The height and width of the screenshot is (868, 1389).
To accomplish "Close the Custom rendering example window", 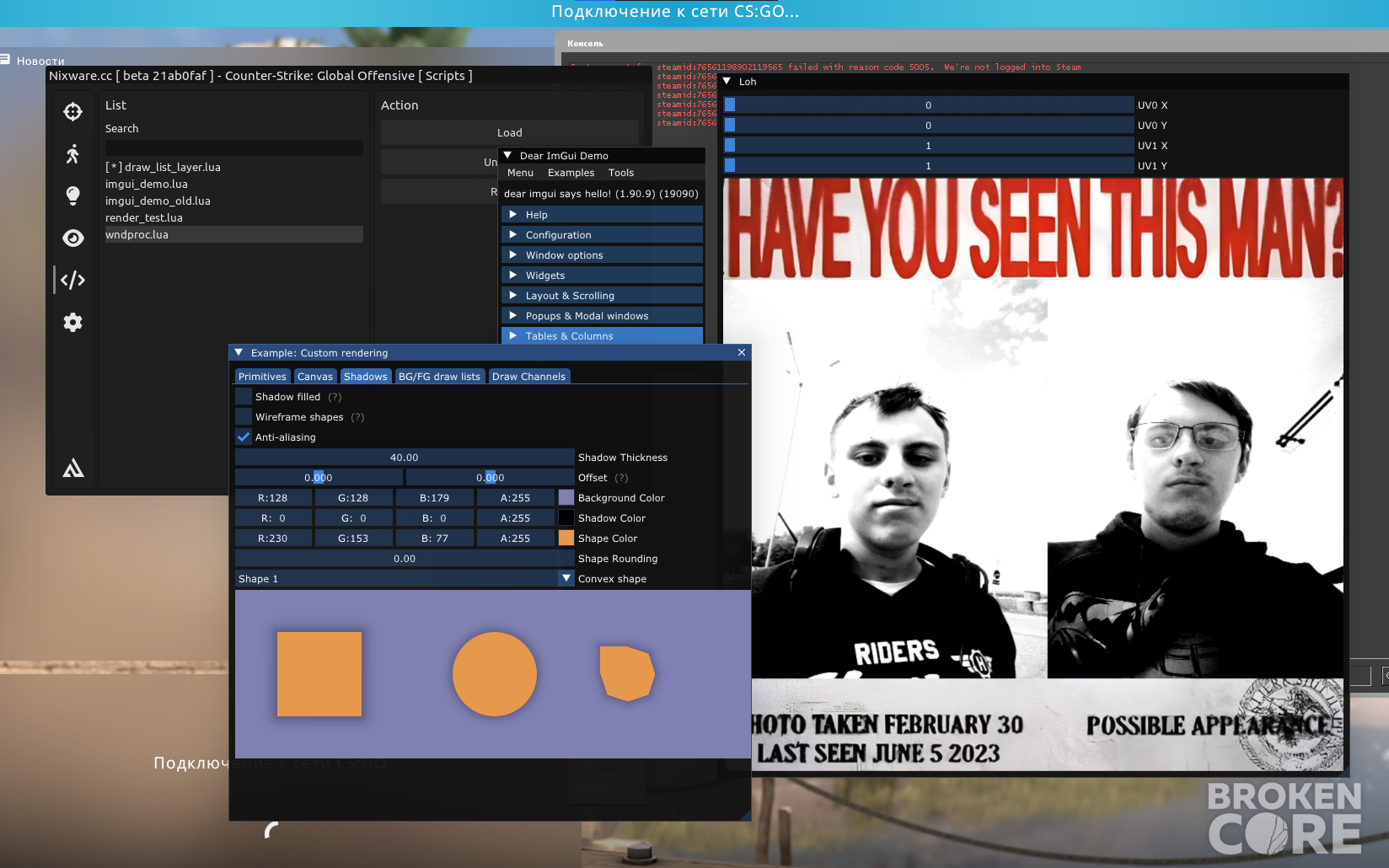I will click(742, 352).
